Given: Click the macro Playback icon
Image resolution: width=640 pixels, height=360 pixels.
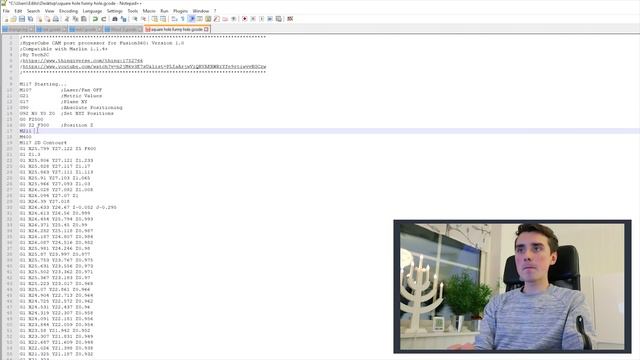Looking at the screenshot, I should [x=262, y=19].
